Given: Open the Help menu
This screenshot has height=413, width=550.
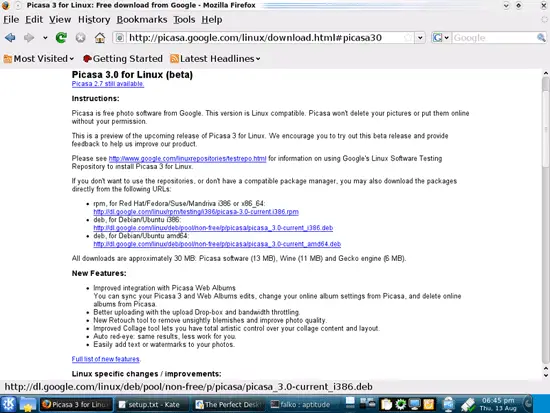Looking at the screenshot, I should pyautogui.click(x=212, y=20).
